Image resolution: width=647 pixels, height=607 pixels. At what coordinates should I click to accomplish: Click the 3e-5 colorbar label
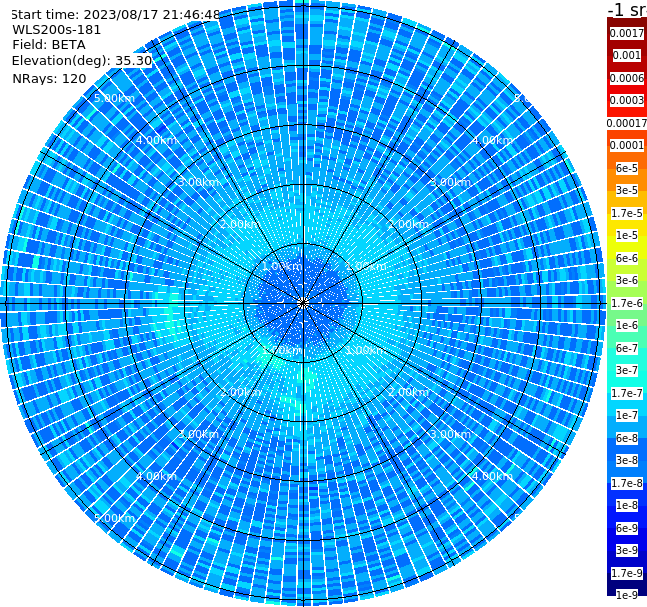[x=627, y=190]
